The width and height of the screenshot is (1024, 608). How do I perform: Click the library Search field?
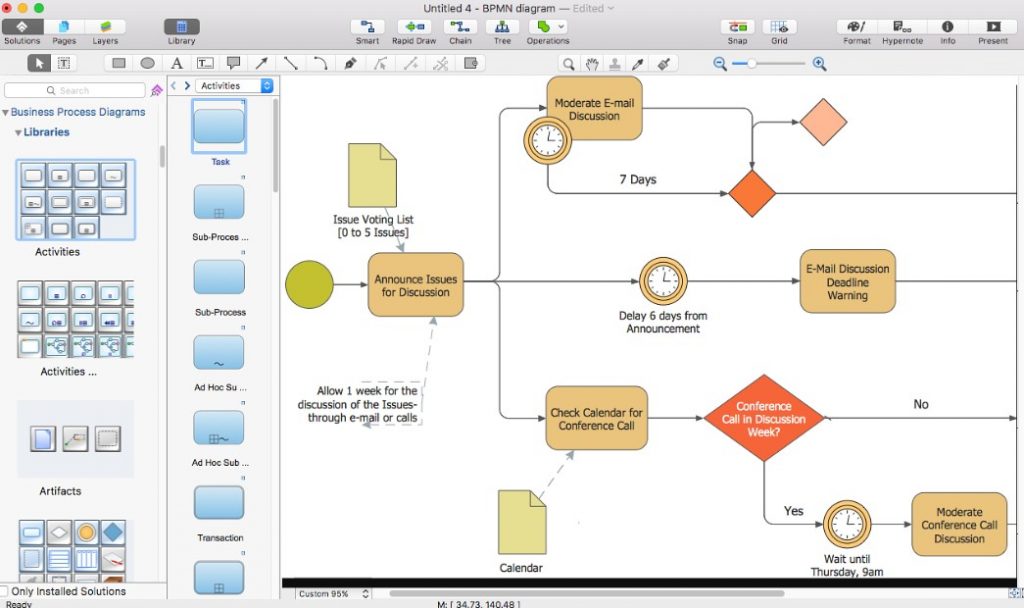click(74, 90)
